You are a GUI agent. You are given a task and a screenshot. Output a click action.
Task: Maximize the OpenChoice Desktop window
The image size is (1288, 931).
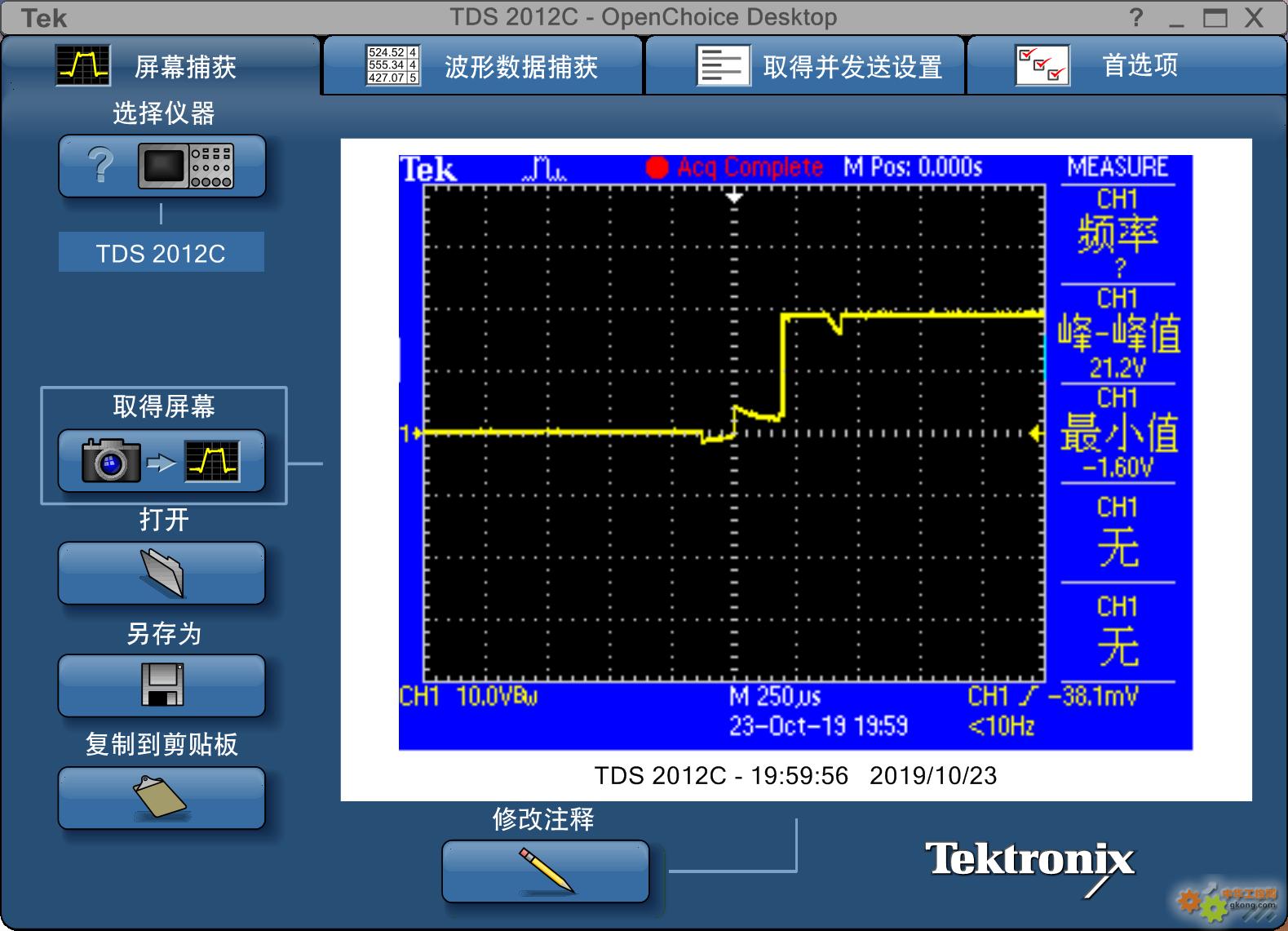(1215, 17)
